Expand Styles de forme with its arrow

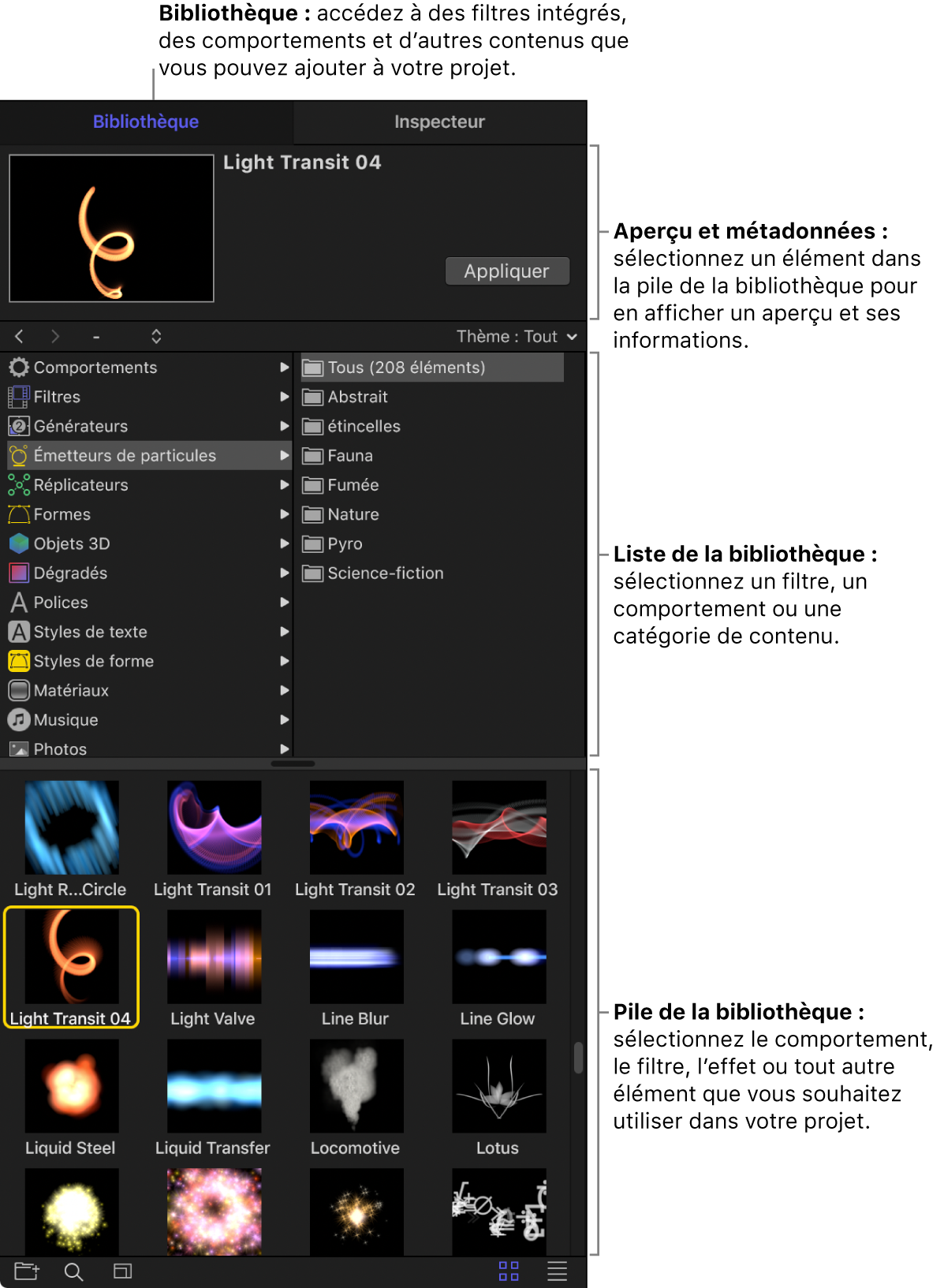click(x=285, y=661)
